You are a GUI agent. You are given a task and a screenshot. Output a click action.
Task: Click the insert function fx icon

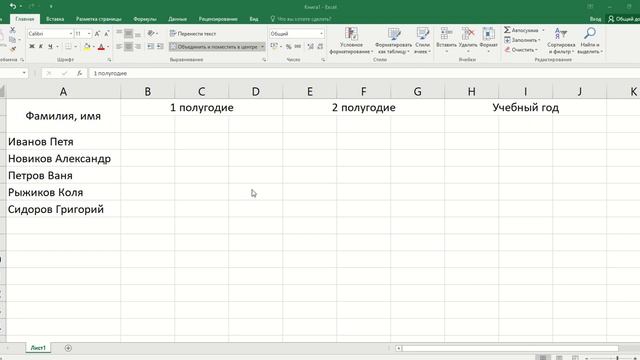[80, 73]
